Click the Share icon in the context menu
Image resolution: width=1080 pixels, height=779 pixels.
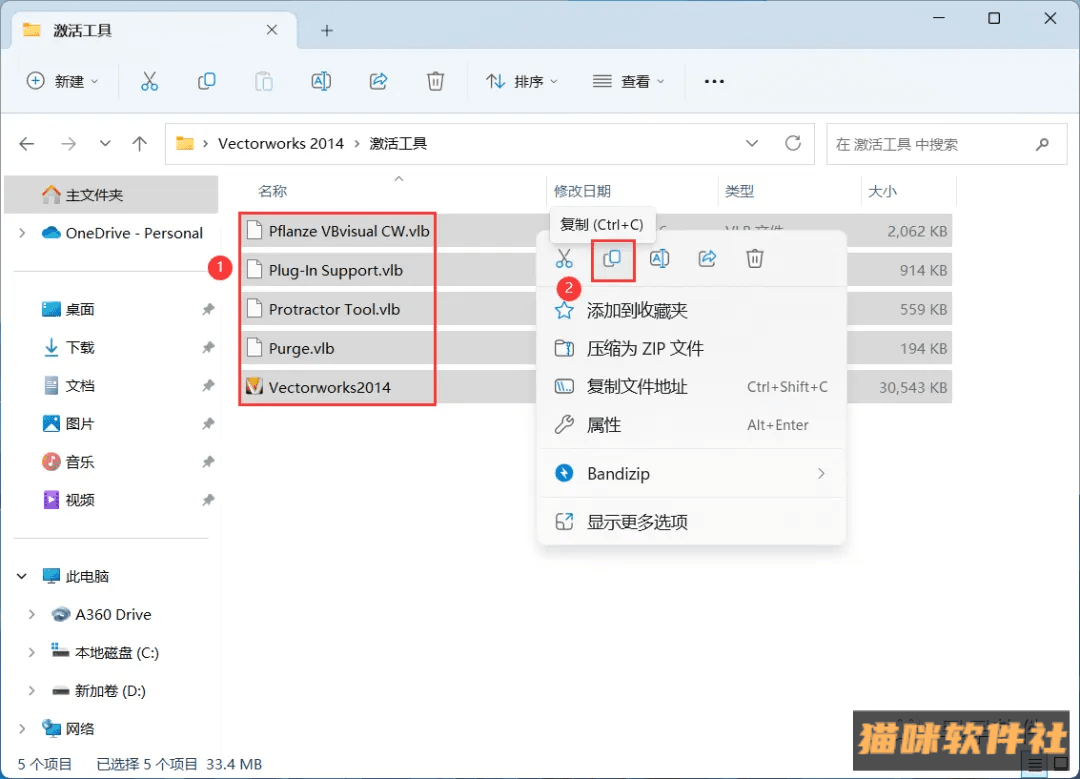(x=707, y=259)
